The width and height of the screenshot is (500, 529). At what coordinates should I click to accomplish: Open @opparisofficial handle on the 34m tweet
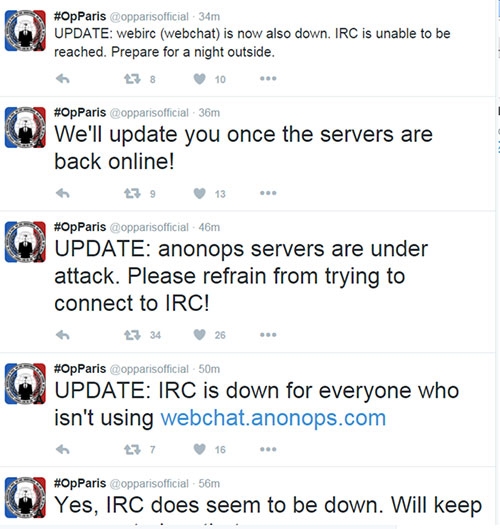tap(149, 17)
